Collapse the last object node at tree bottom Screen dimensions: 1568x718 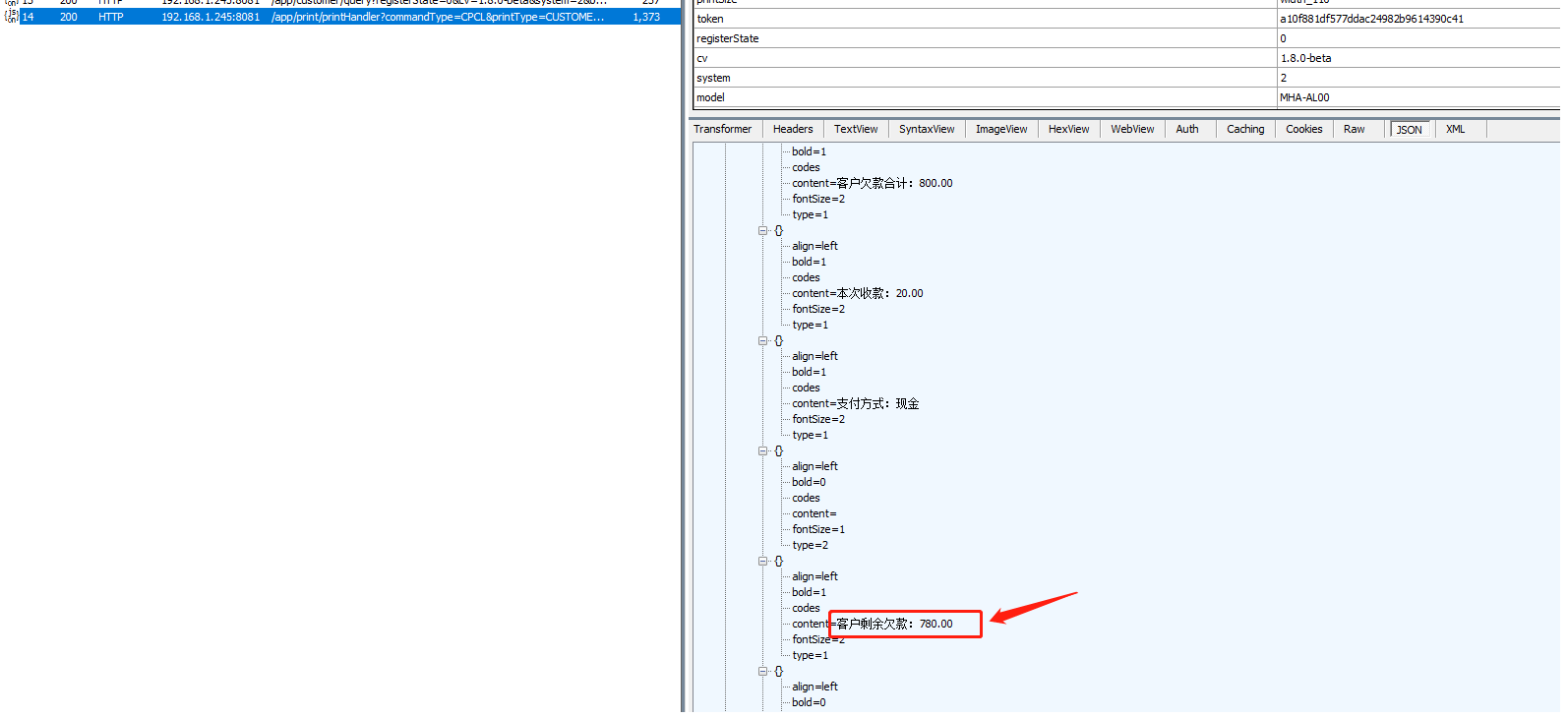click(762, 671)
